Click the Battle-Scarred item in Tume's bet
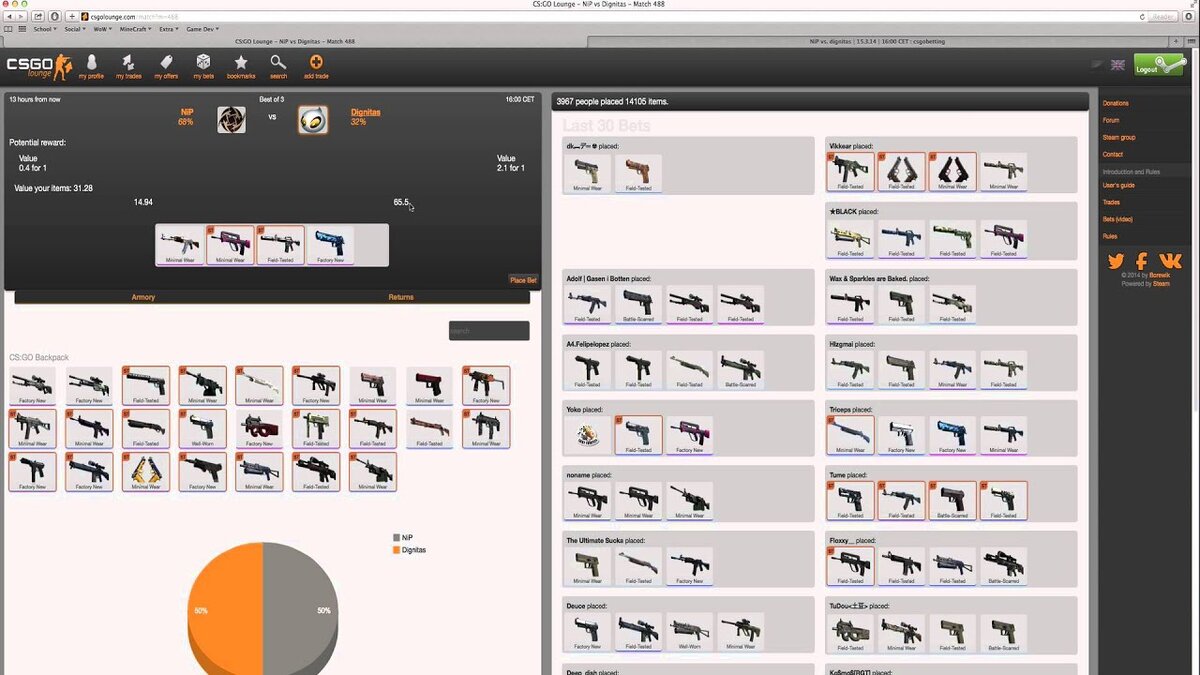The image size is (1200, 675). (x=953, y=501)
